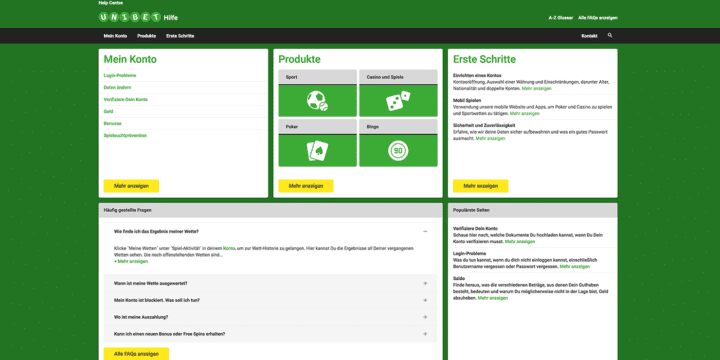The image size is (720, 360).
Task: Open 'Mehr anzeigen' under Verifiziere Dein Konto popular page
Action: click(x=520, y=241)
